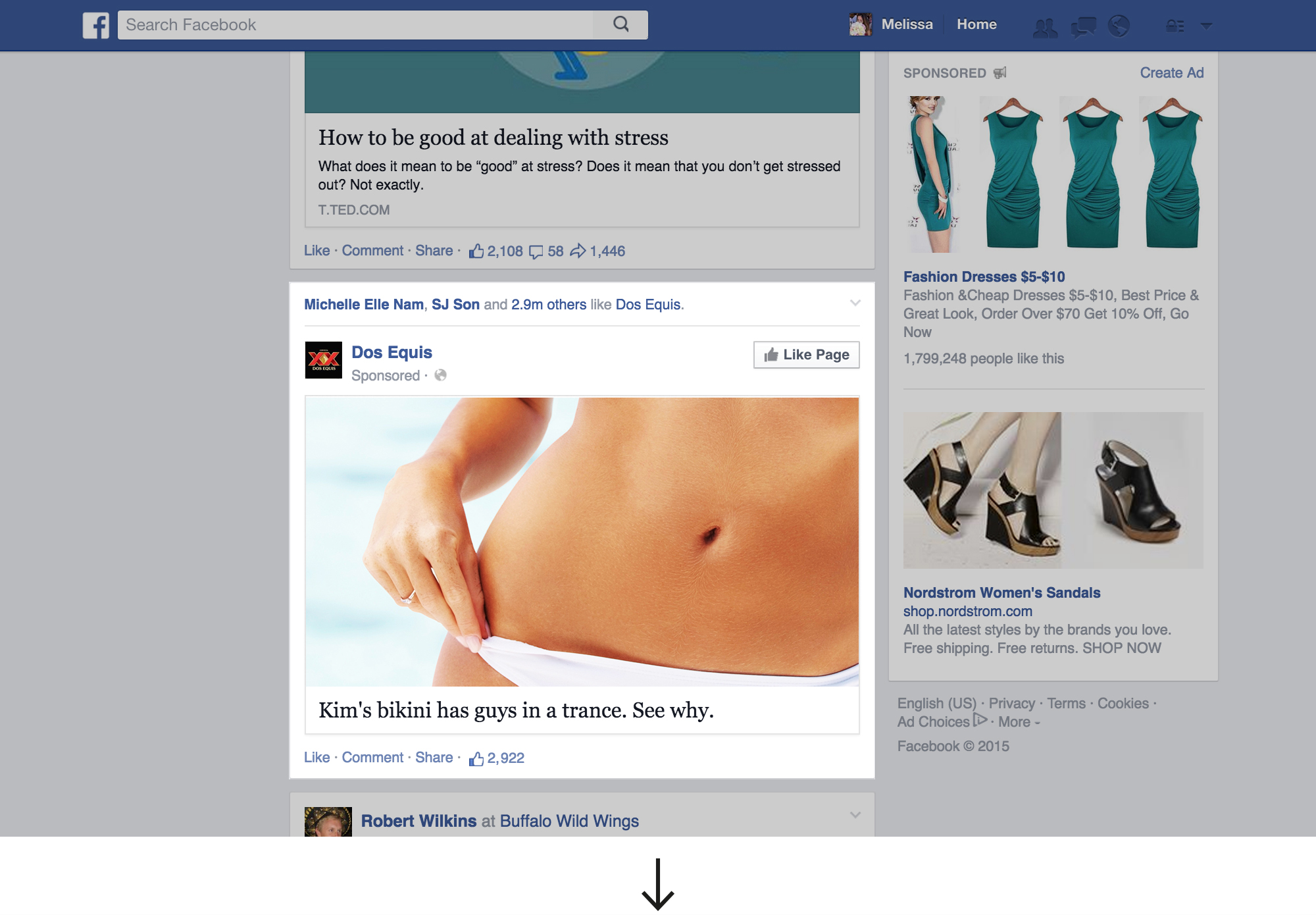
Task: Open messages icon in top bar
Action: (1083, 27)
